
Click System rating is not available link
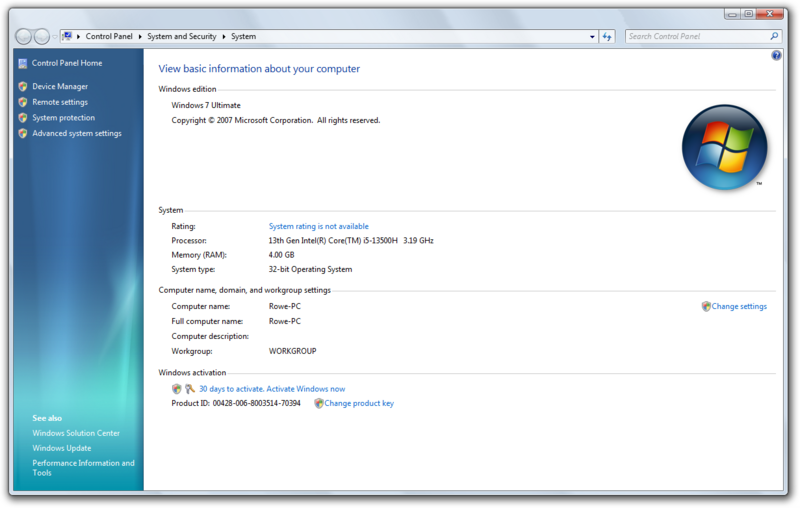pyautogui.click(x=318, y=226)
